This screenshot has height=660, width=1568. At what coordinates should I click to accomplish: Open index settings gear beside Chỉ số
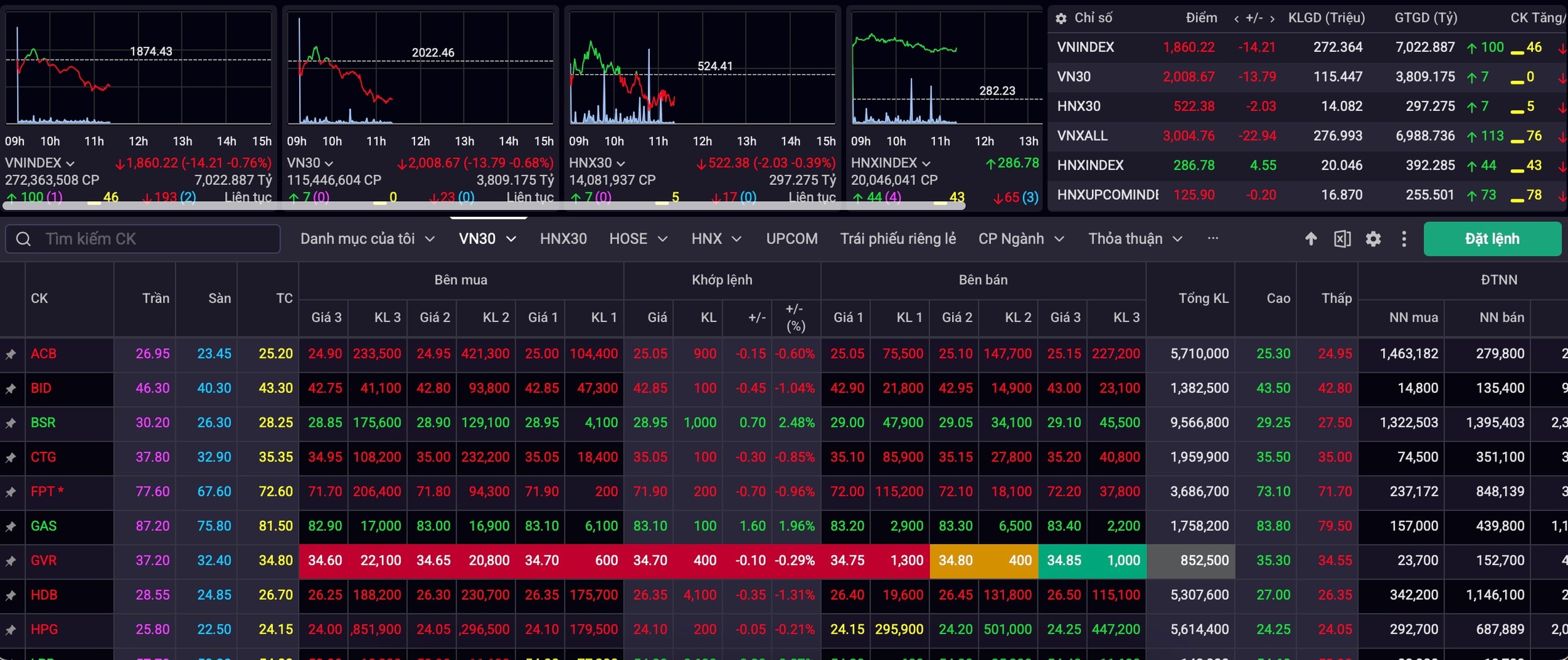[1061, 18]
